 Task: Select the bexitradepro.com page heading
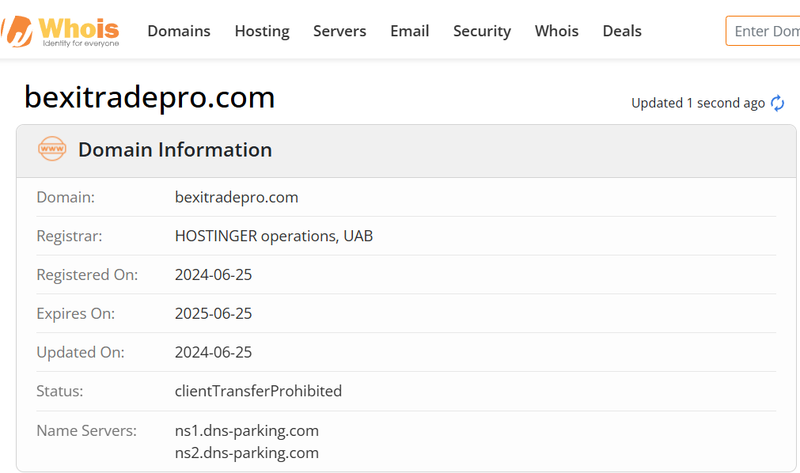(x=149, y=97)
